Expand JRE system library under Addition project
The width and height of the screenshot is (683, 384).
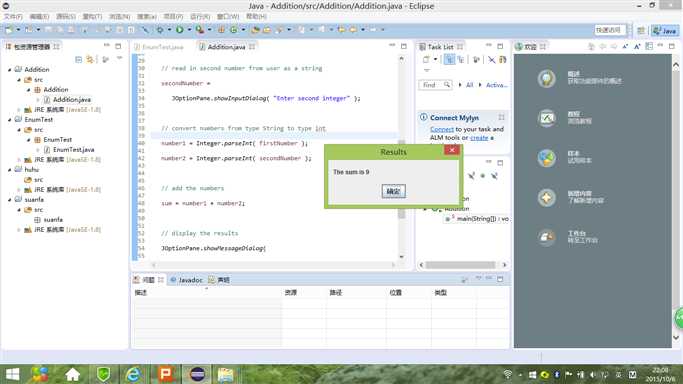(19, 110)
